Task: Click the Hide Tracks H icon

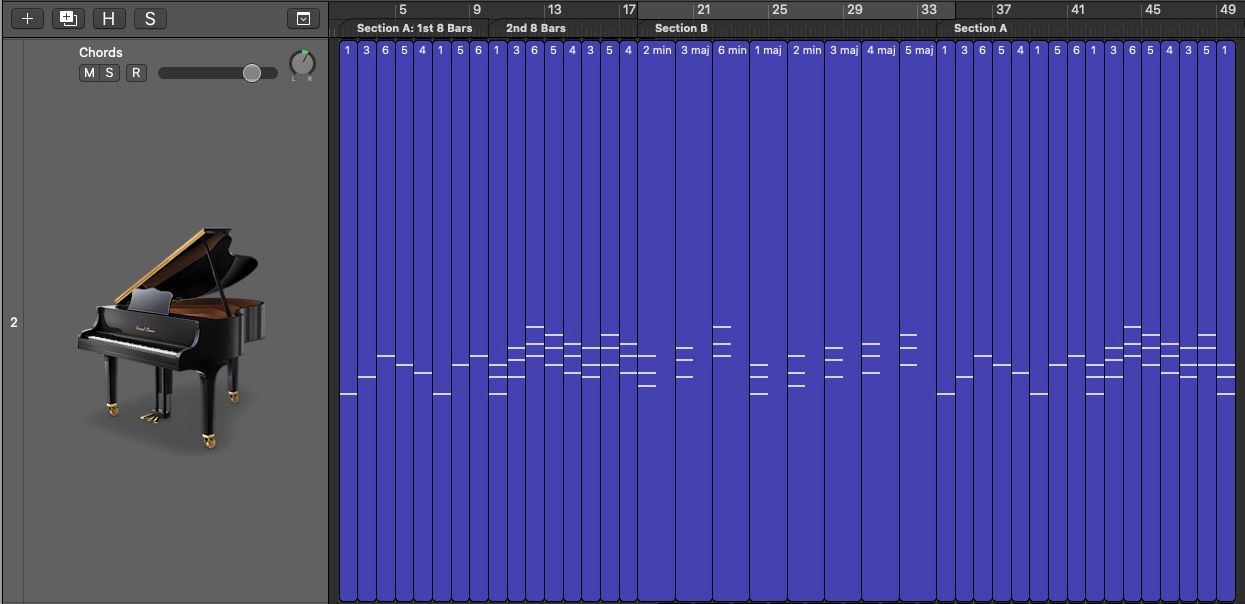Action: click(108, 17)
